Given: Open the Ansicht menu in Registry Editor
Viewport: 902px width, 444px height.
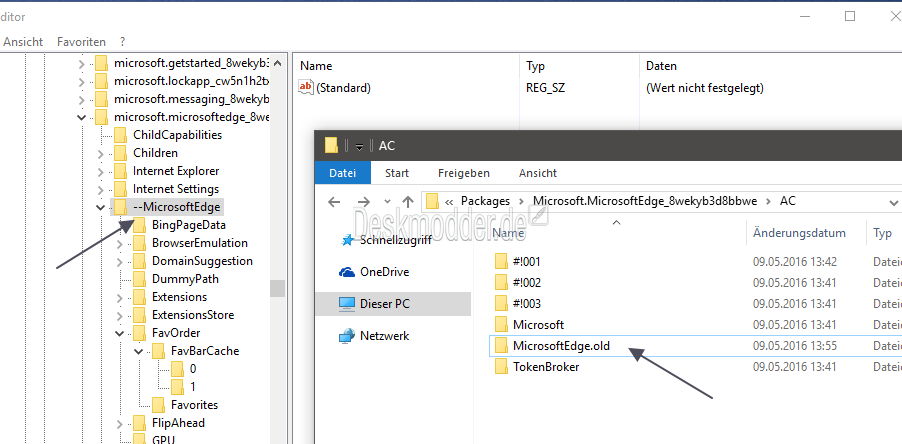Looking at the screenshot, I should tap(23, 42).
